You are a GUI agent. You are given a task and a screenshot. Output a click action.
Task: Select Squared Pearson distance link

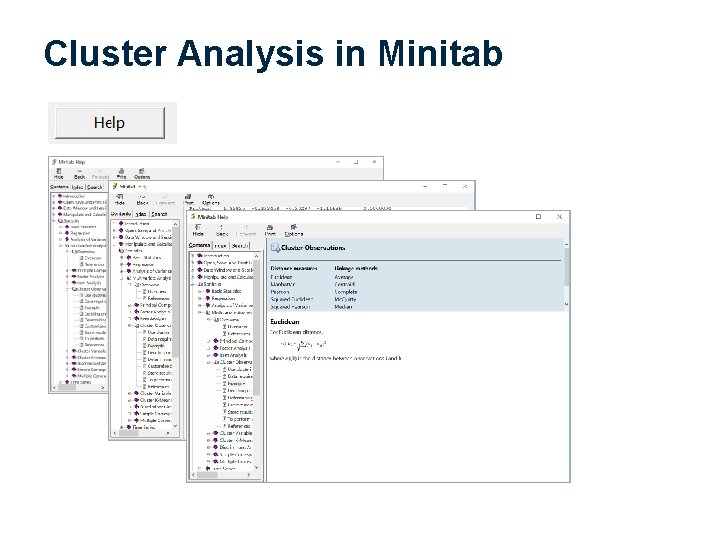pos(290,306)
